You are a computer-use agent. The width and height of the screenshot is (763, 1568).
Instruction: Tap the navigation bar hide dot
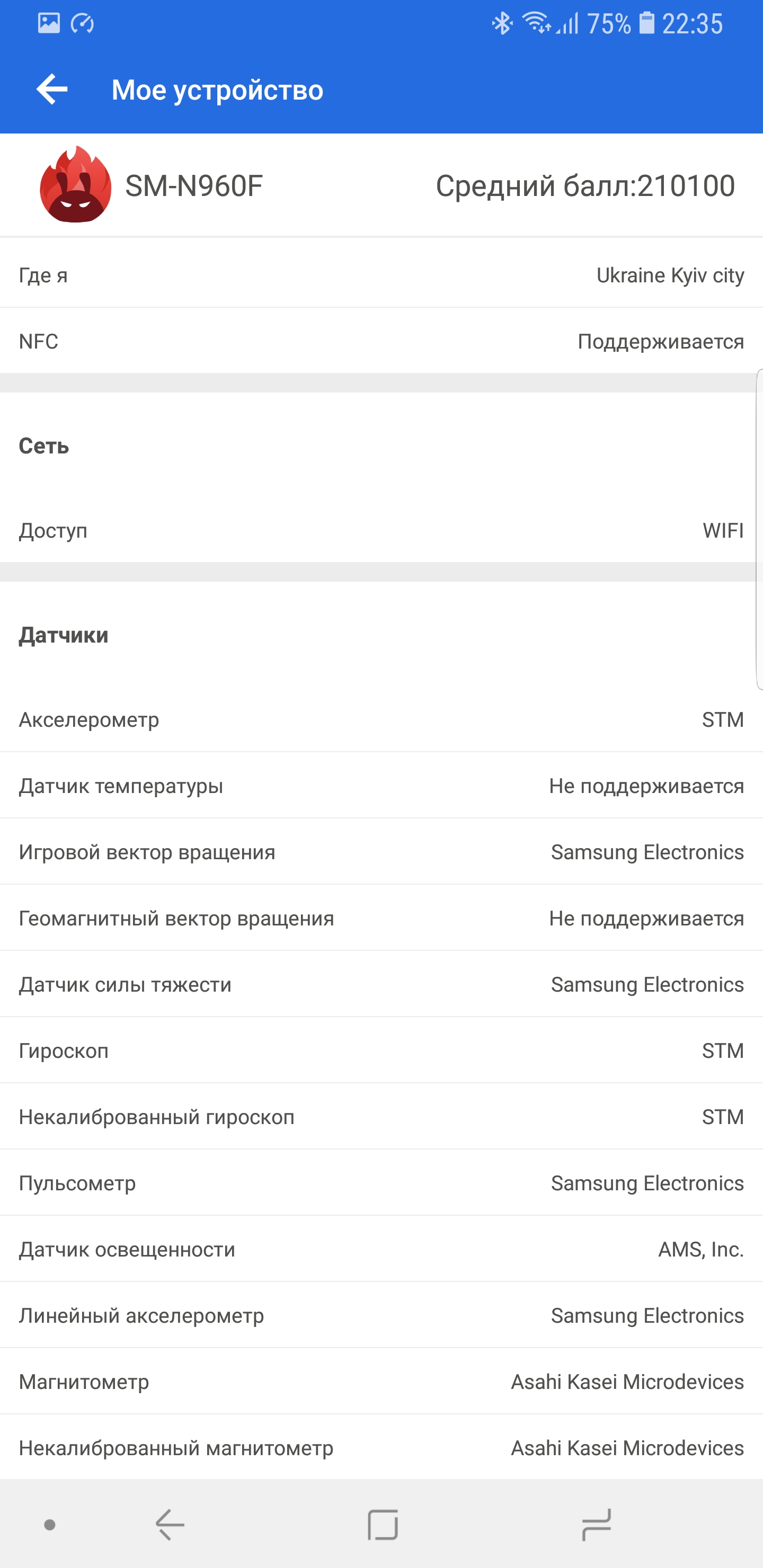pyautogui.click(x=50, y=1525)
